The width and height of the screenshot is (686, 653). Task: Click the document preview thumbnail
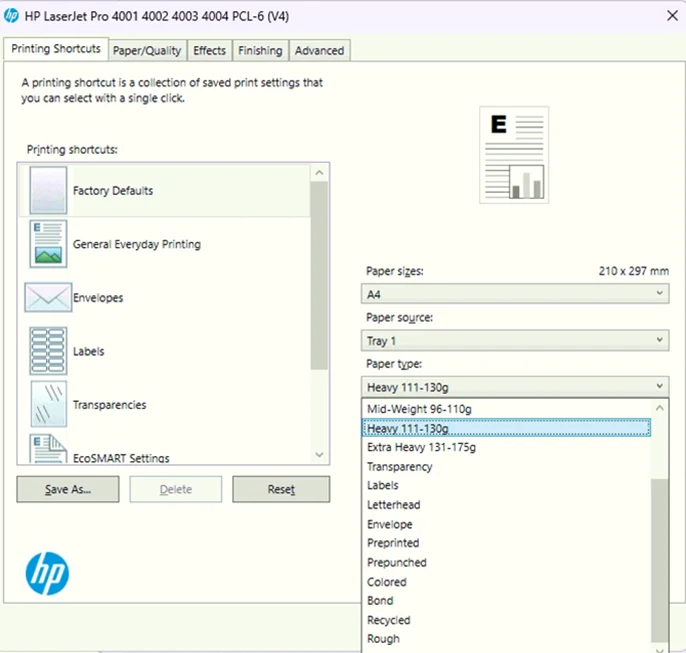[514, 155]
